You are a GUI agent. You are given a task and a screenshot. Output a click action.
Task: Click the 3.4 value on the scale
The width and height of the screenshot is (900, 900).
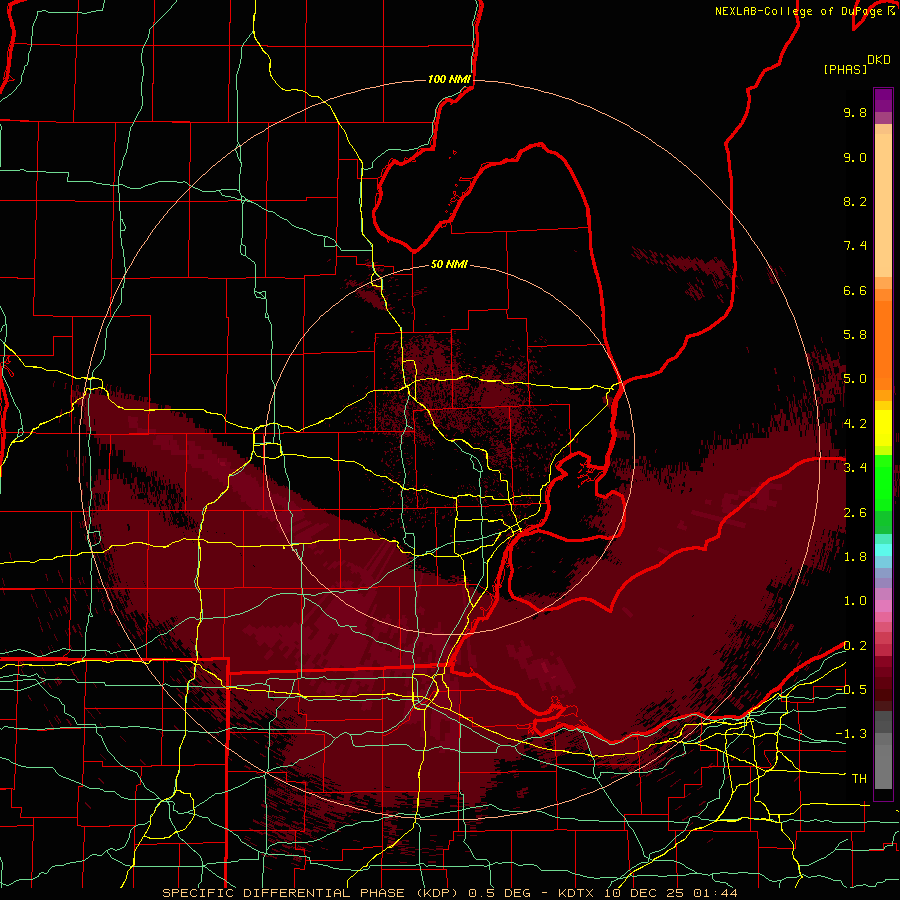855,468
